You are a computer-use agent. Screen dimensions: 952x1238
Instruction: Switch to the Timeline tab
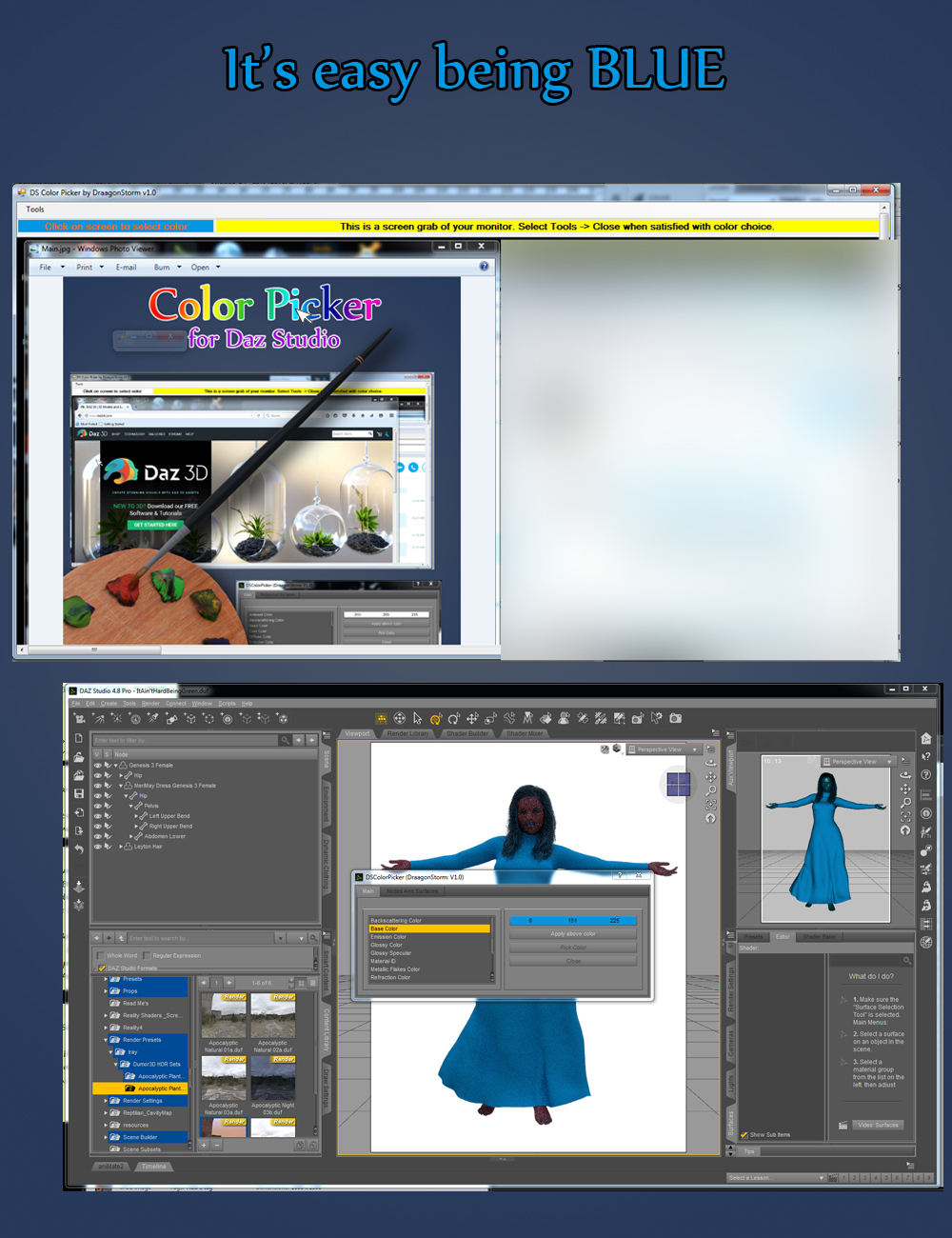coord(153,1167)
